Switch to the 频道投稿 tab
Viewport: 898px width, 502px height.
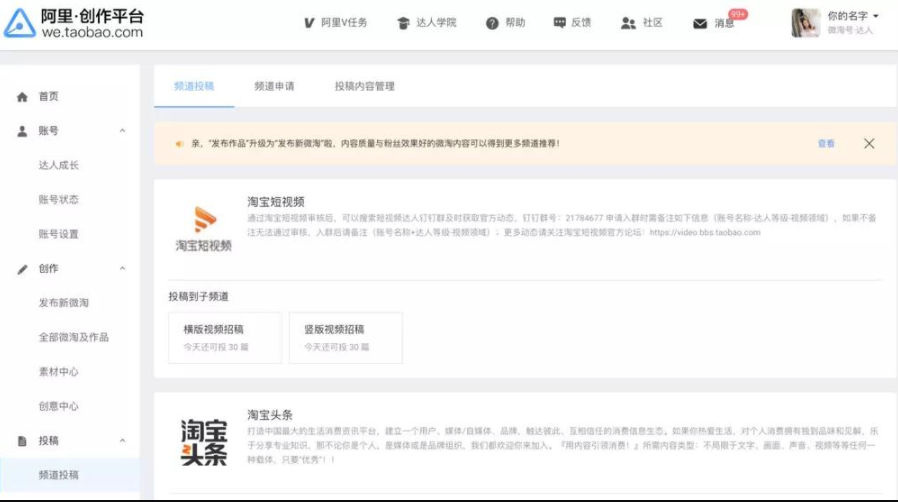[x=194, y=86]
